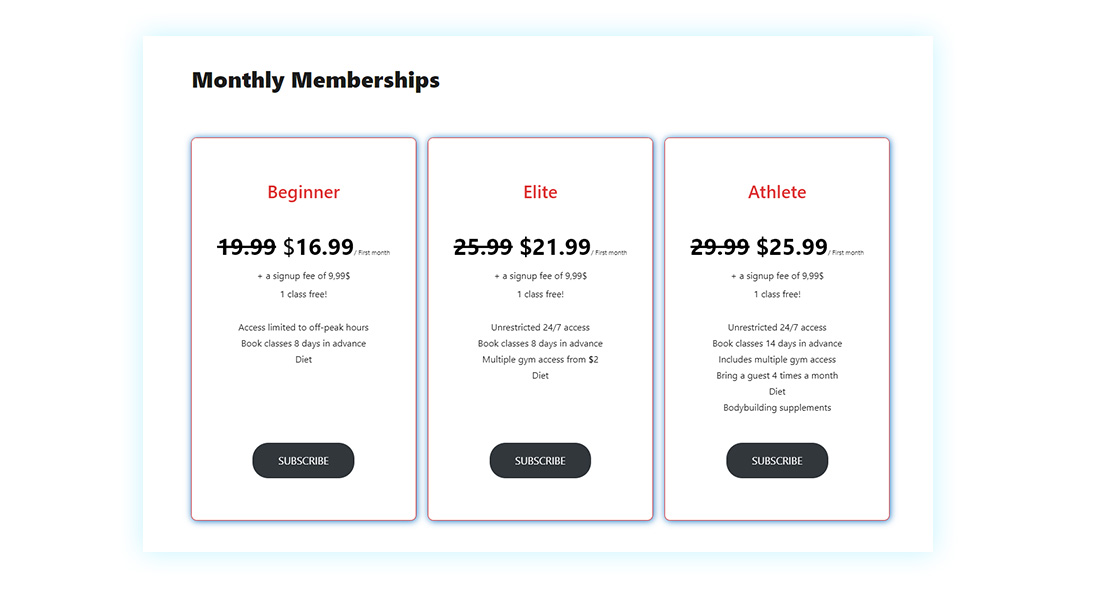Click the crossed-out 29.99 price
1106x592 pixels.
pyautogui.click(x=717, y=246)
